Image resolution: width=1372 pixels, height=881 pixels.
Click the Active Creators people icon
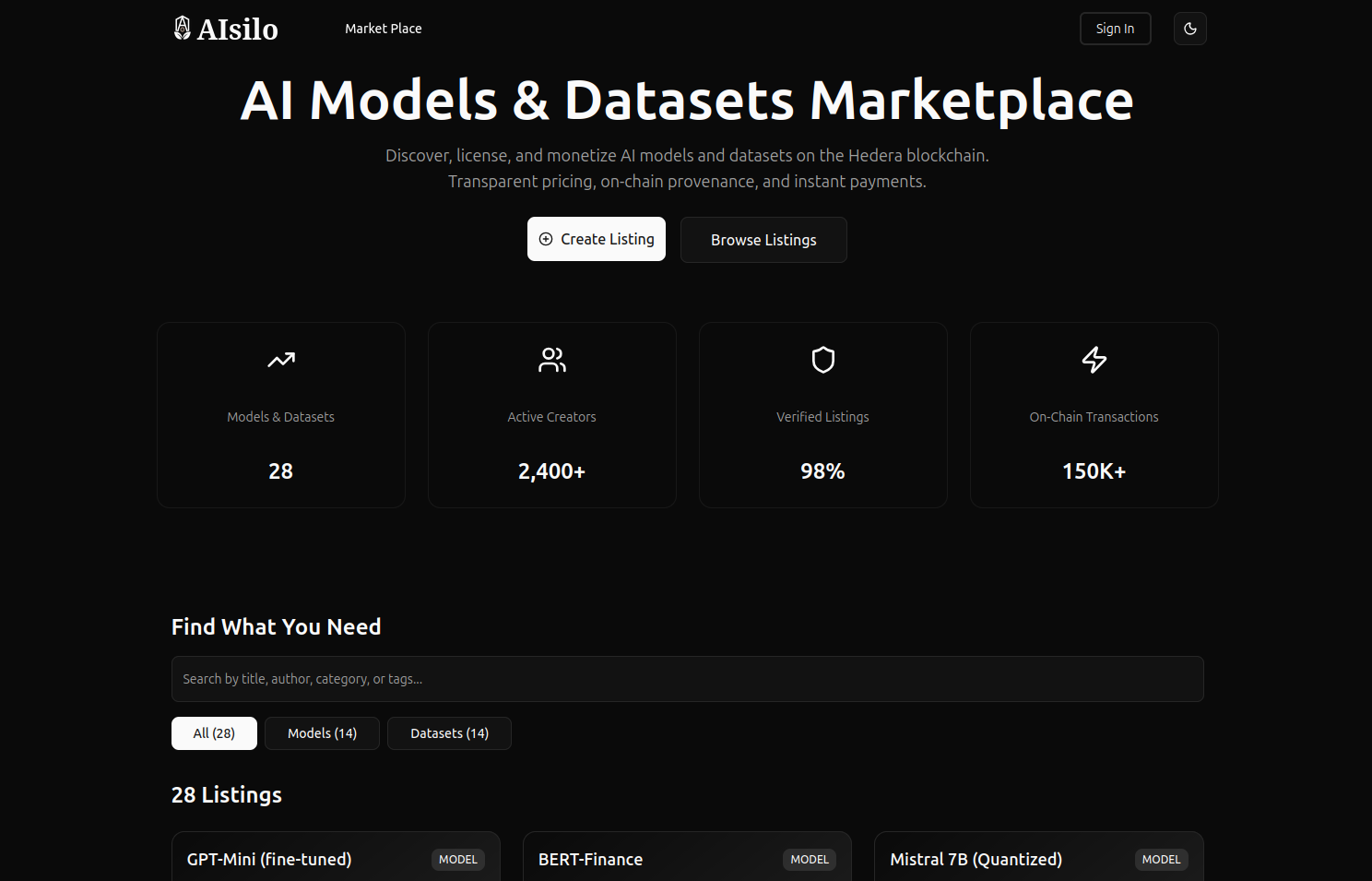point(551,360)
